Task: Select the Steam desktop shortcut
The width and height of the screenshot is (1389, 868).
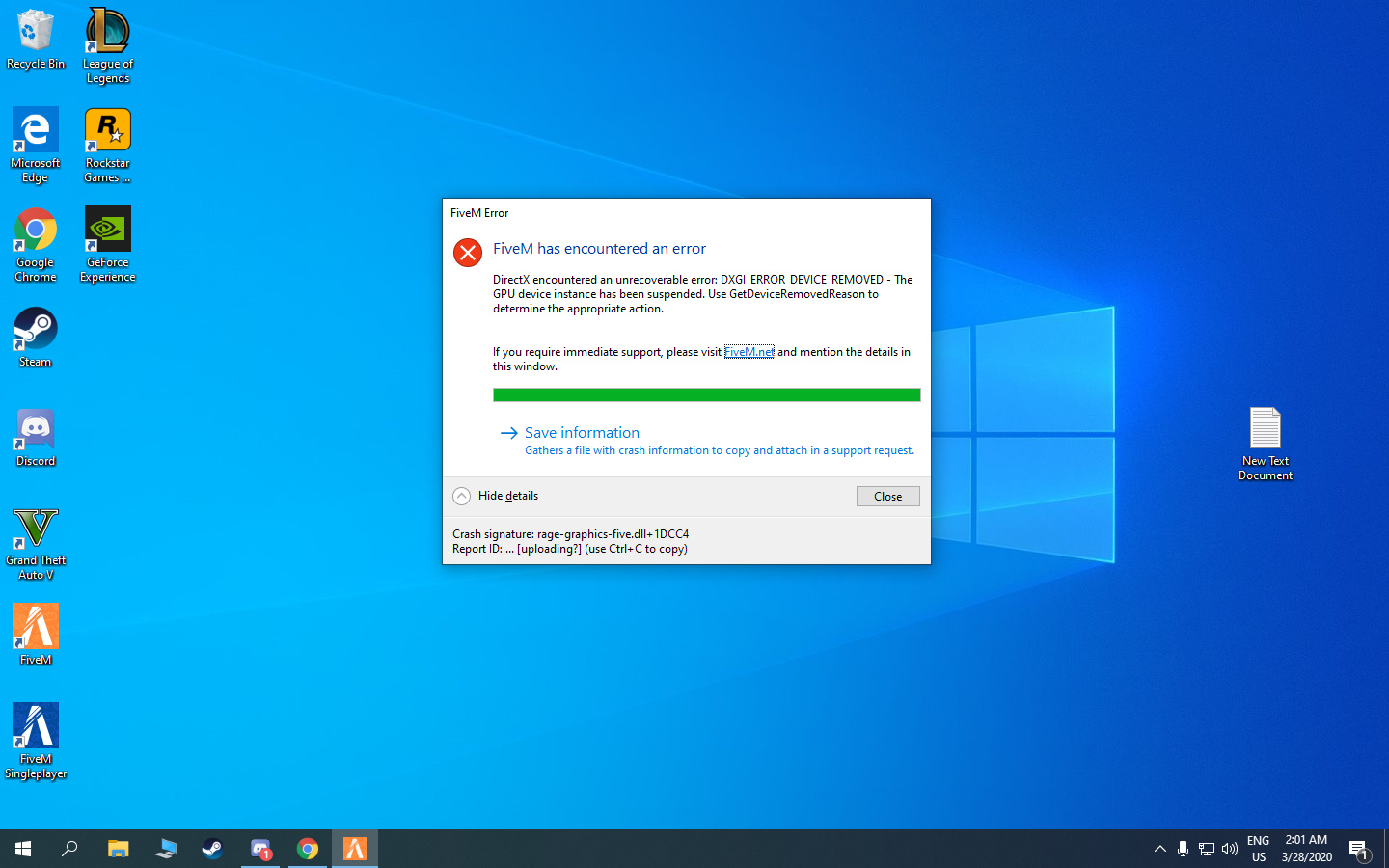Action: pyautogui.click(x=36, y=338)
